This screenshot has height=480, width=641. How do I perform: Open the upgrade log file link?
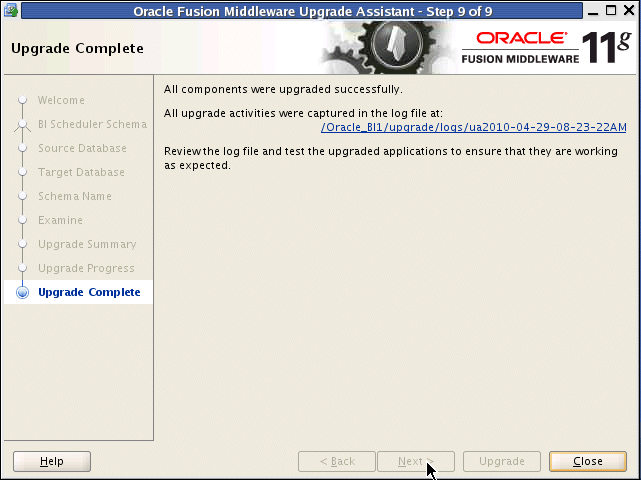[x=473, y=127]
